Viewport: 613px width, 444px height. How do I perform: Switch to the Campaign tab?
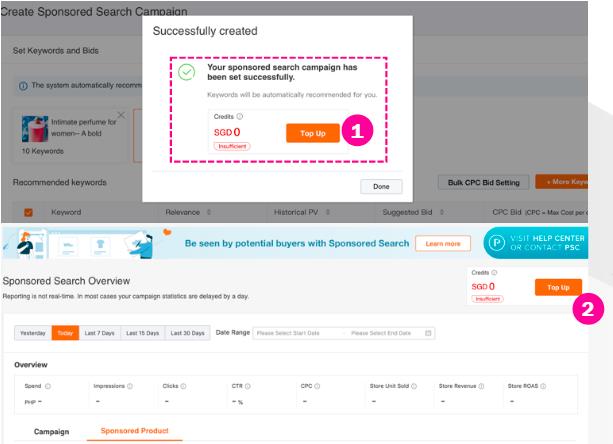[52, 431]
